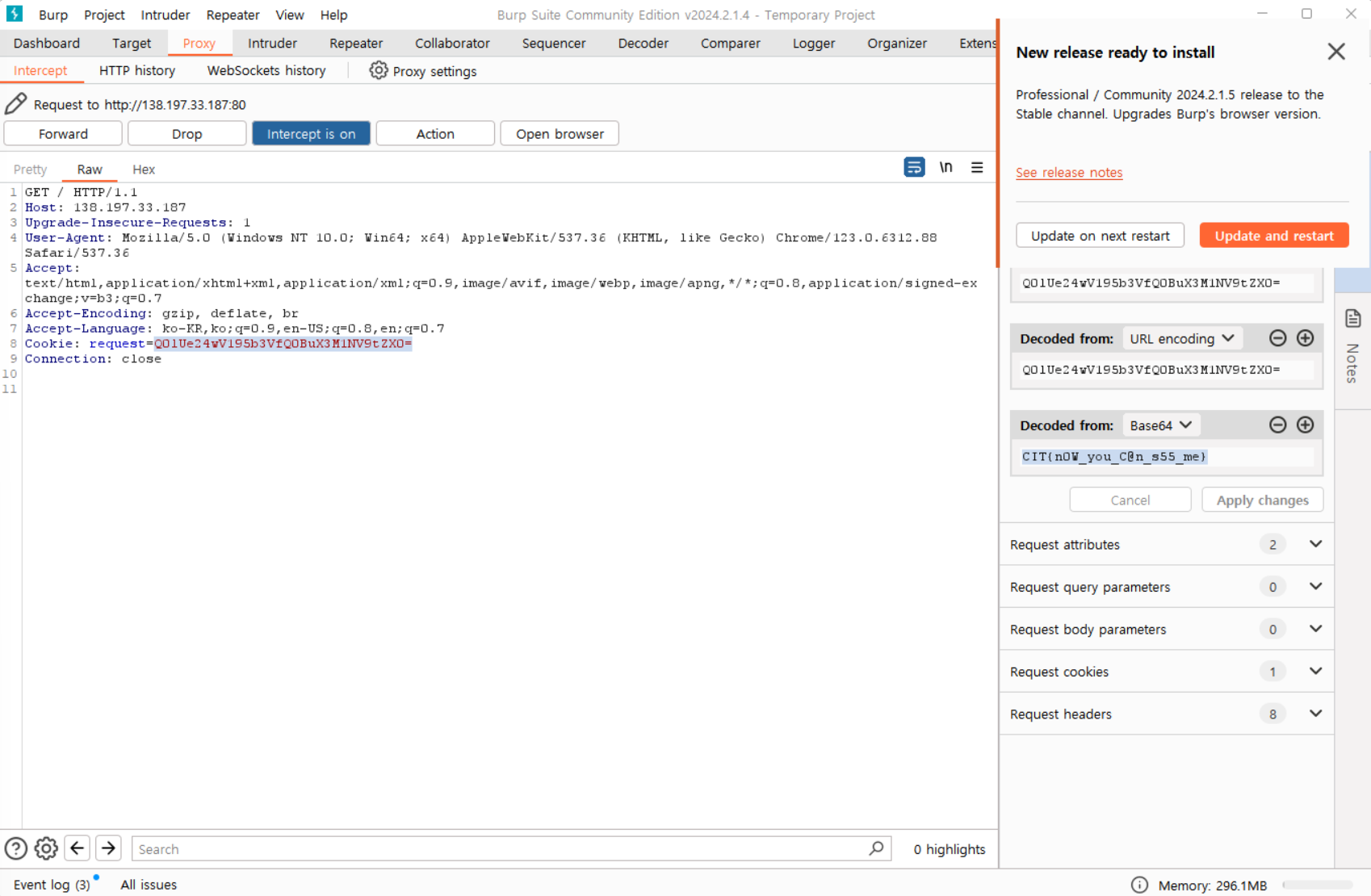Go to previous search match arrow
1371x896 pixels.
pyautogui.click(x=78, y=848)
